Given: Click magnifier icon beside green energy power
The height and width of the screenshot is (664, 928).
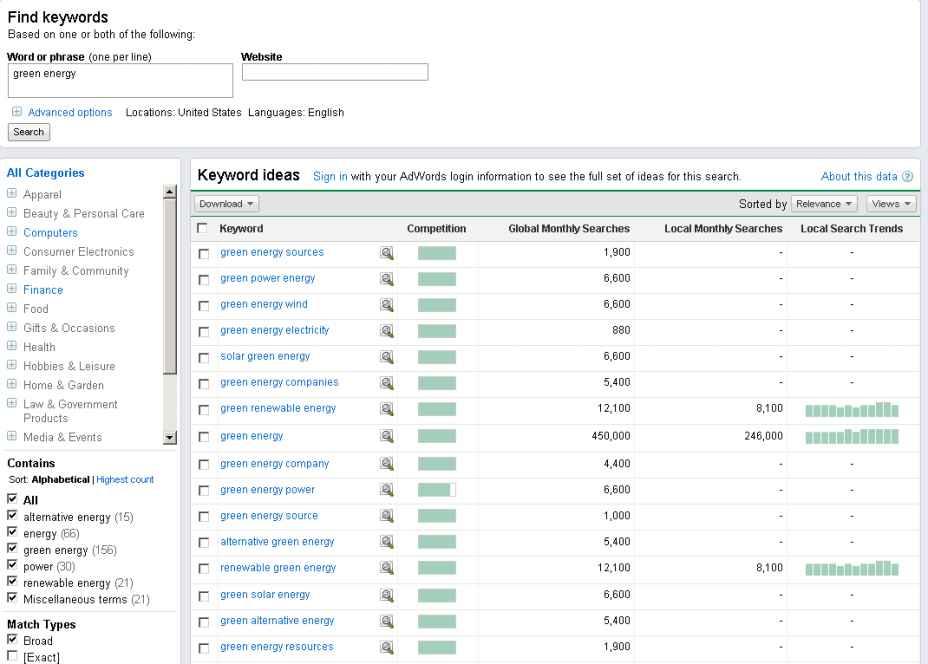Looking at the screenshot, I should click(x=387, y=490).
